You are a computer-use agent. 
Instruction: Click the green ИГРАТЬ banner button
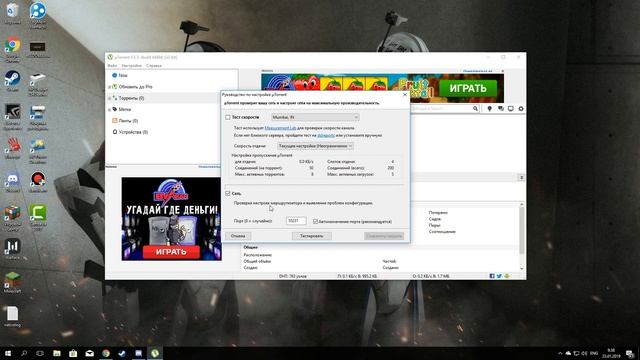pyautogui.click(x=468, y=88)
